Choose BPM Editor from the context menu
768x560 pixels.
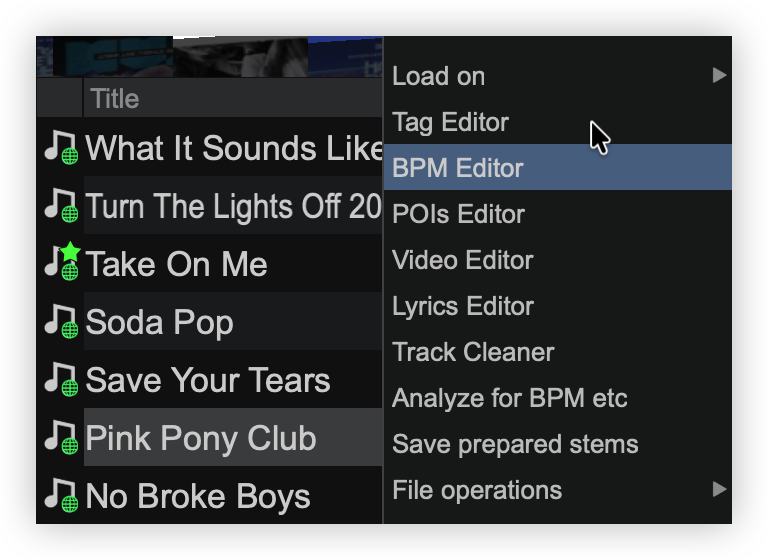457,168
